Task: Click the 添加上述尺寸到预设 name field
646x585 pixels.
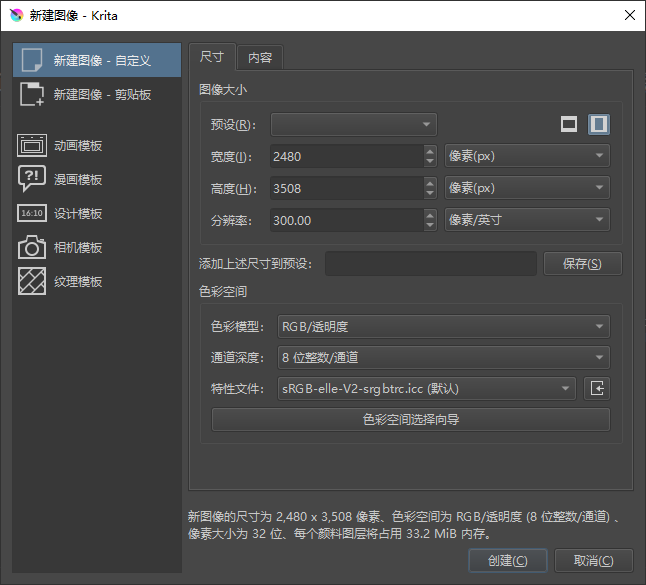Action: [x=430, y=264]
